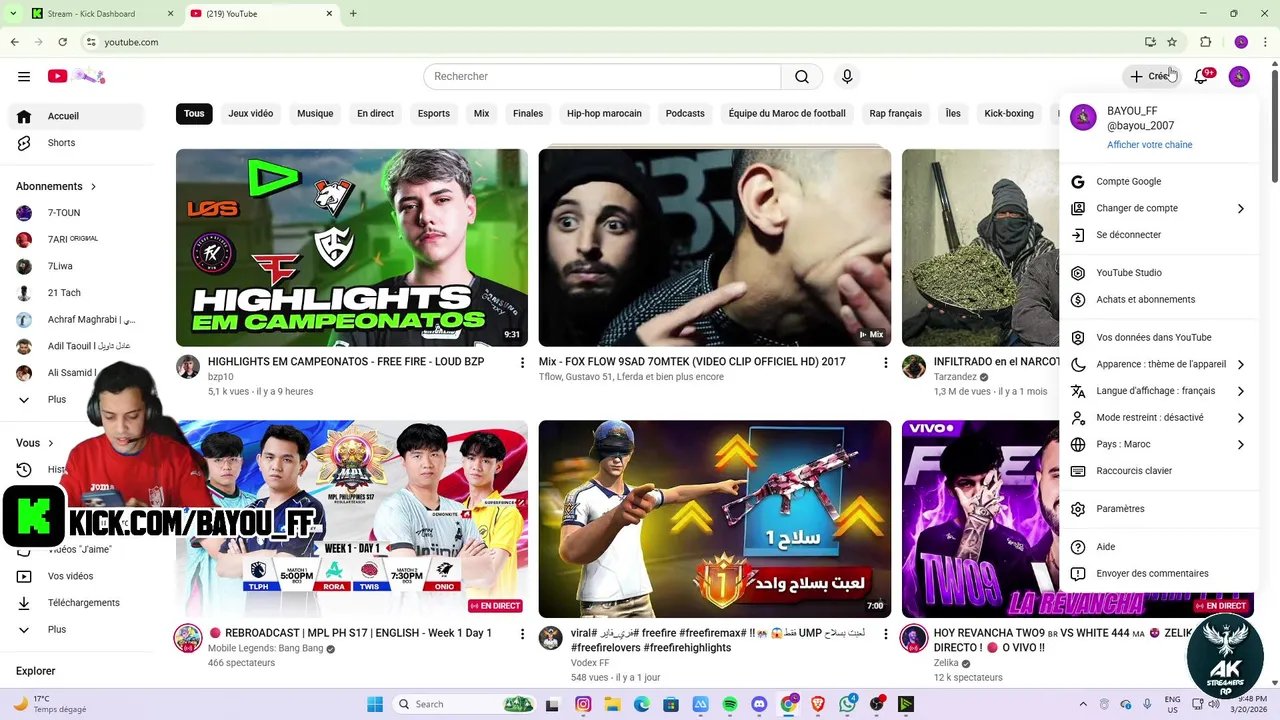This screenshot has width=1280, height=720.
Task: Expand Langue d'affichage submenu
Action: [x=1160, y=391]
